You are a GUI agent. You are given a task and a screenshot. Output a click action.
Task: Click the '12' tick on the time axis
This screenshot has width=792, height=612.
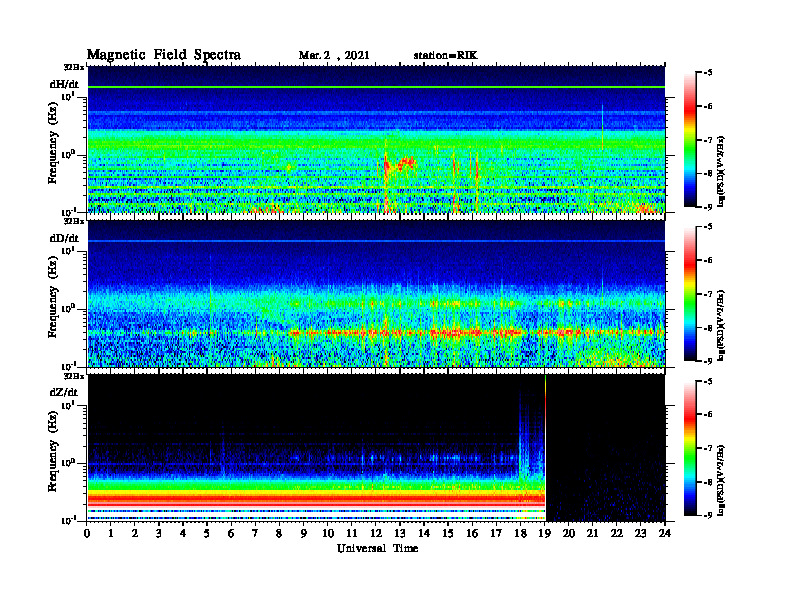376,534
